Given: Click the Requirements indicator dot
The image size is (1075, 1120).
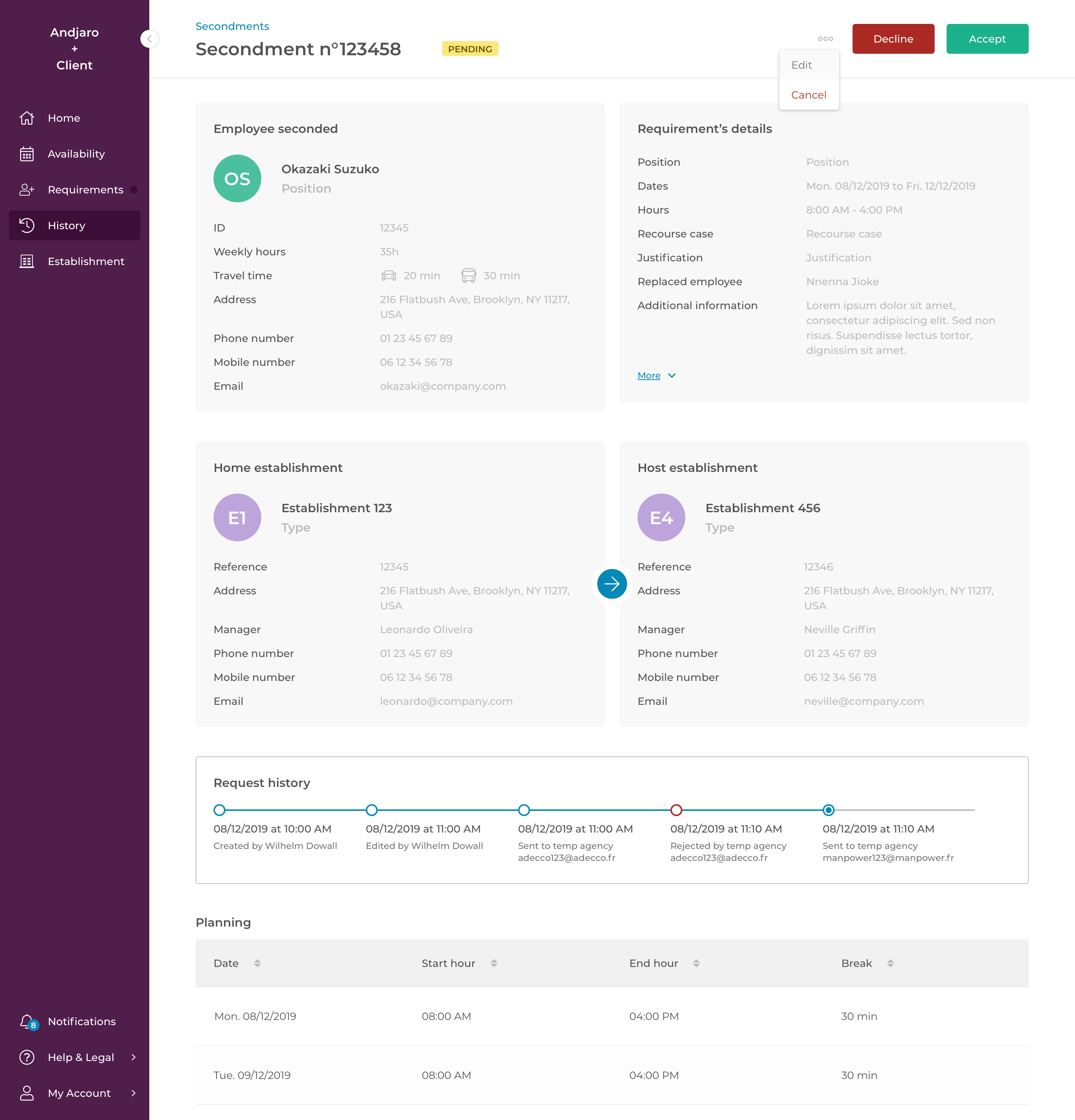Looking at the screenshot, I should click(134, 190).
